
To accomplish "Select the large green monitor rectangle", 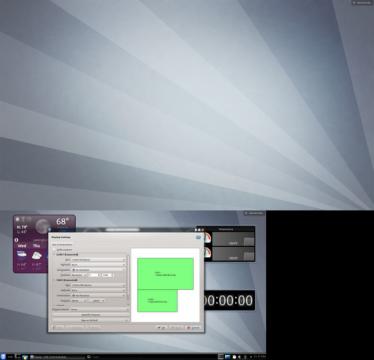I will click(165, 274).
